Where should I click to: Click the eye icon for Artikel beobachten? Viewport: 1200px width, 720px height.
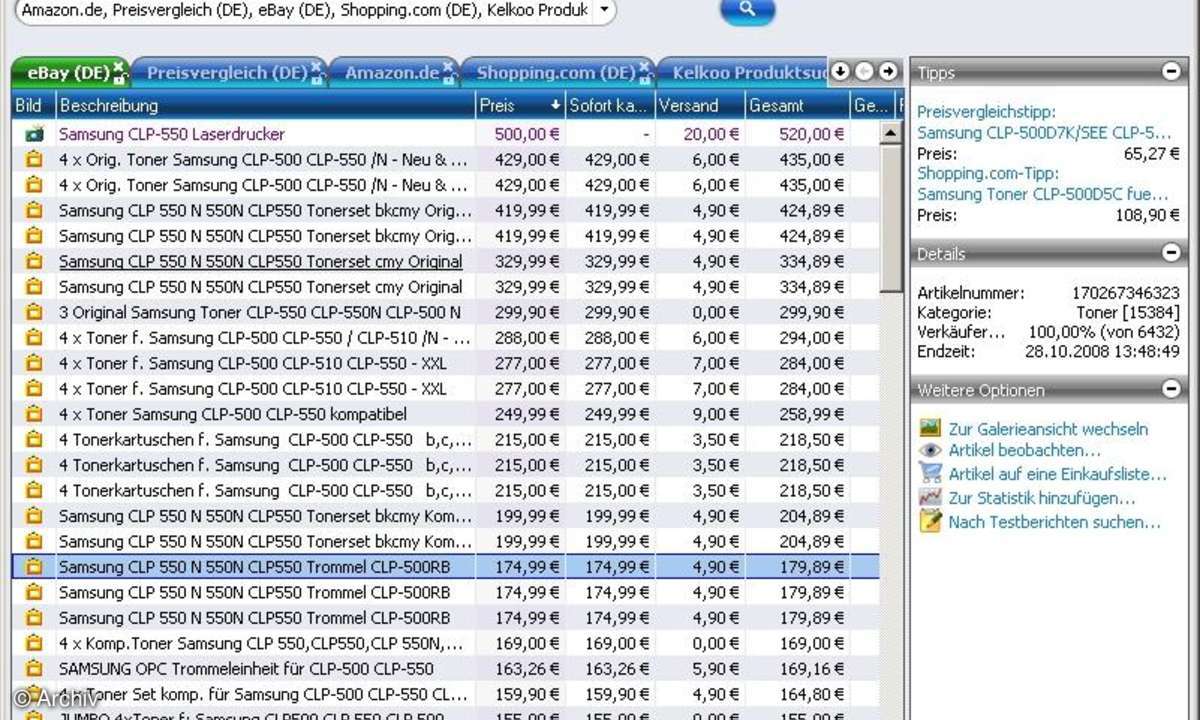click(x=930, y=451)
